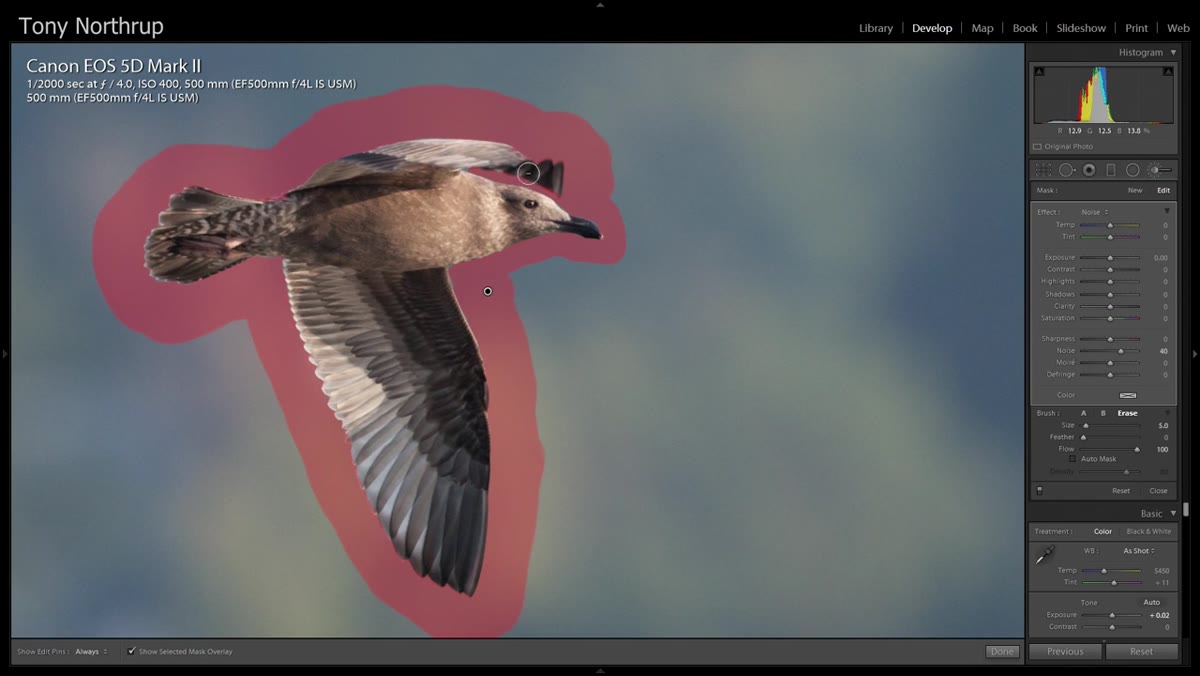Click the Noise value 40 field
Screen dimensions: 1200x676
point(1163,351)
